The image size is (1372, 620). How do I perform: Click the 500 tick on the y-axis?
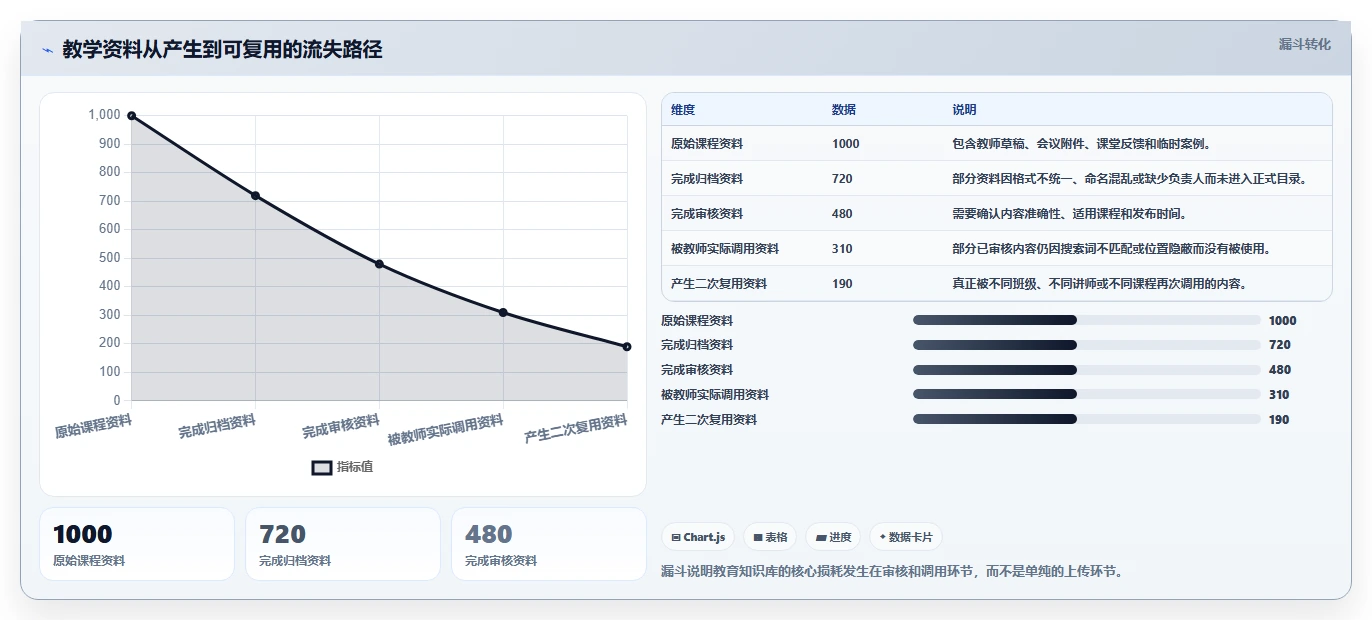[x=110, y=258]
